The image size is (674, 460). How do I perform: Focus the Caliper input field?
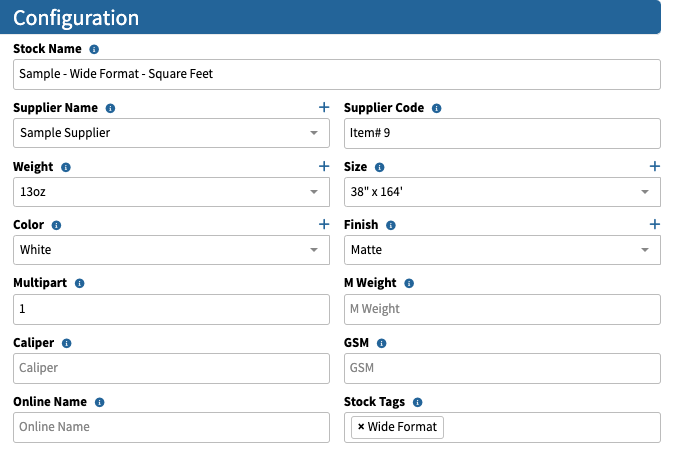pos(172,368)
